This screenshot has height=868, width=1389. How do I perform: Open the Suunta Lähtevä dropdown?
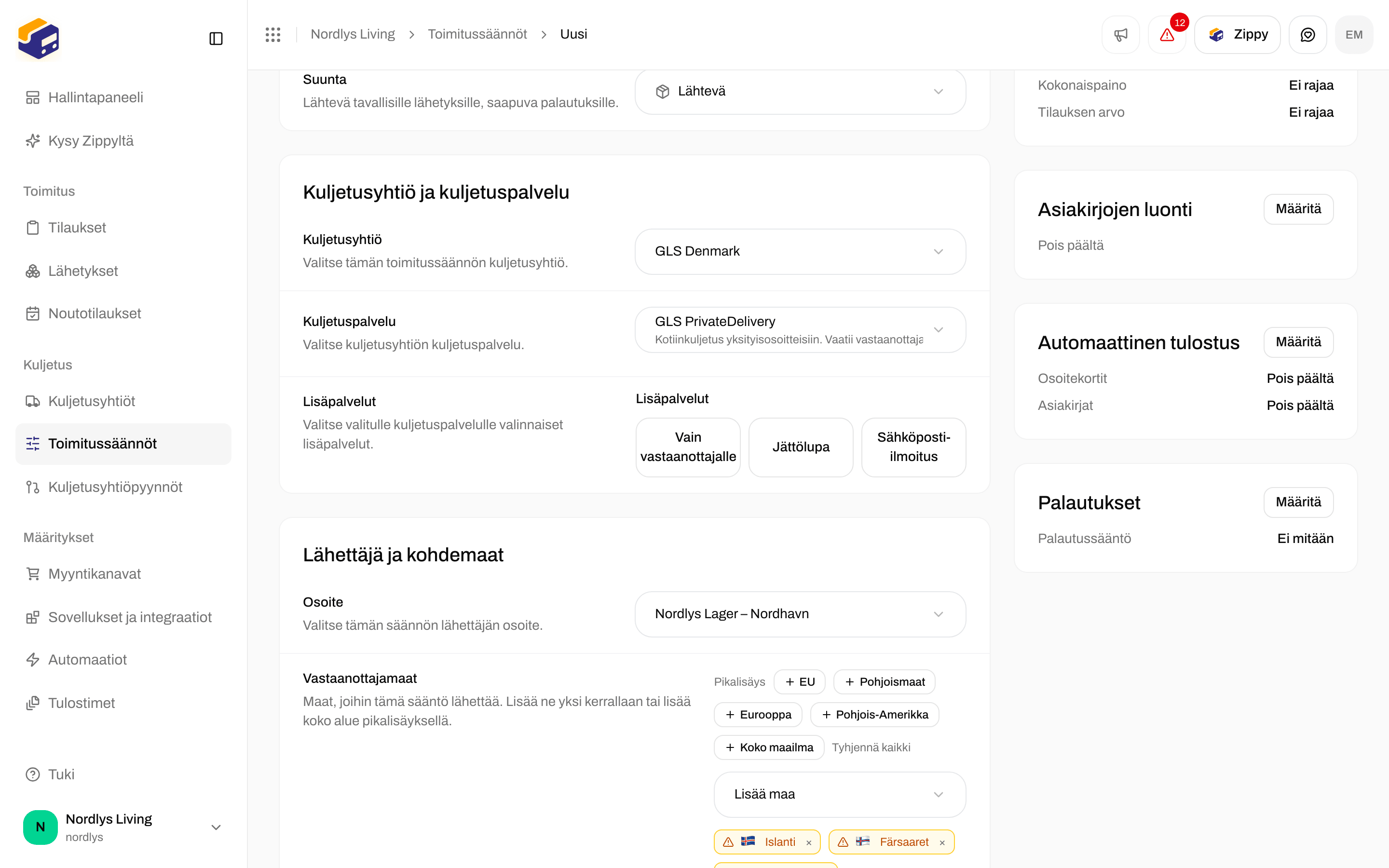tap(800, 91)
